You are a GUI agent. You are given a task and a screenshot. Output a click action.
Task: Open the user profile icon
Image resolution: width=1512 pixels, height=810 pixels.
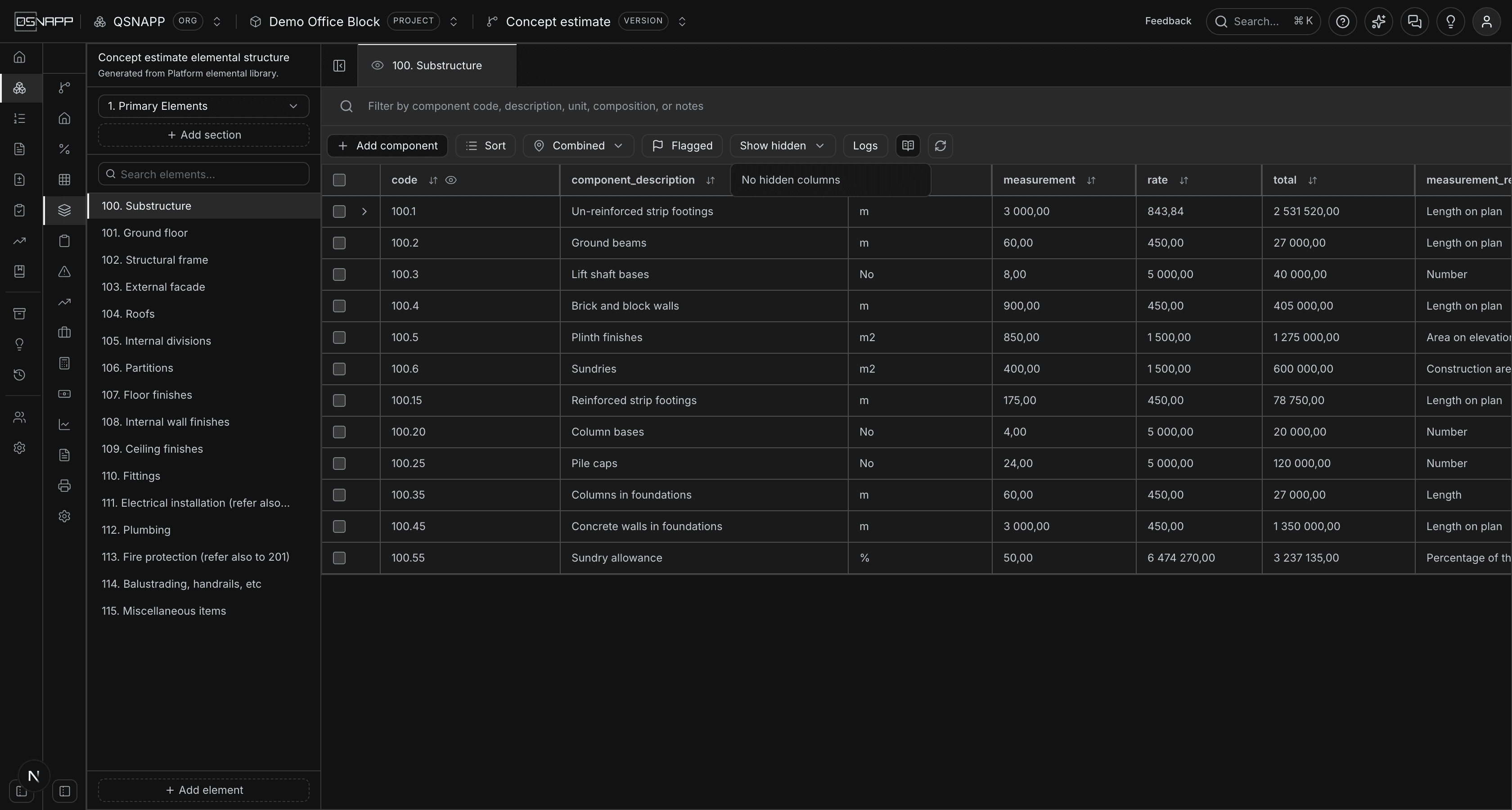1486,22
